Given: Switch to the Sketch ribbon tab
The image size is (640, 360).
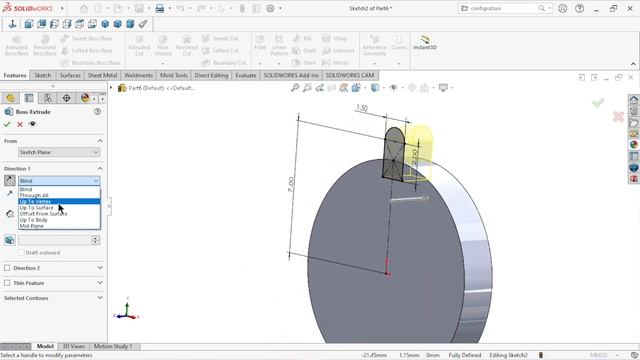Looking at the screenshot, I should pyautogui.click(x=42, y=76).
